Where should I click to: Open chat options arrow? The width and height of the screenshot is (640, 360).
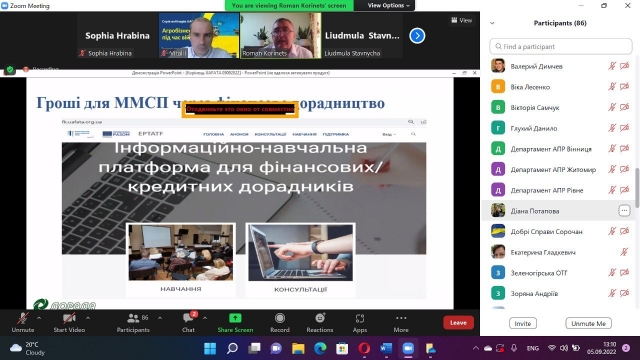pyautogui.click(x=205, y=318)
